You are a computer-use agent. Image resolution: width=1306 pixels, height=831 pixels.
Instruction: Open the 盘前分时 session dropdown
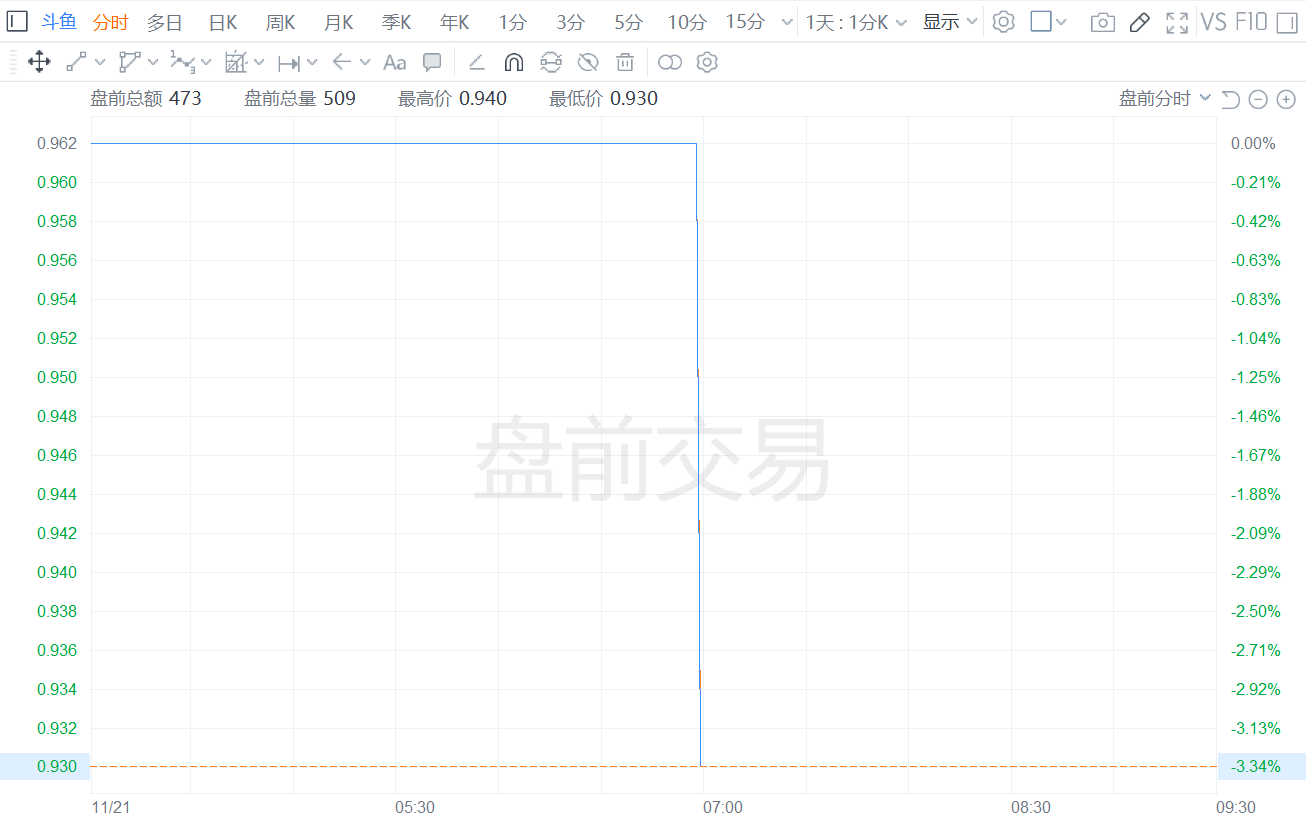(1165, 98)
